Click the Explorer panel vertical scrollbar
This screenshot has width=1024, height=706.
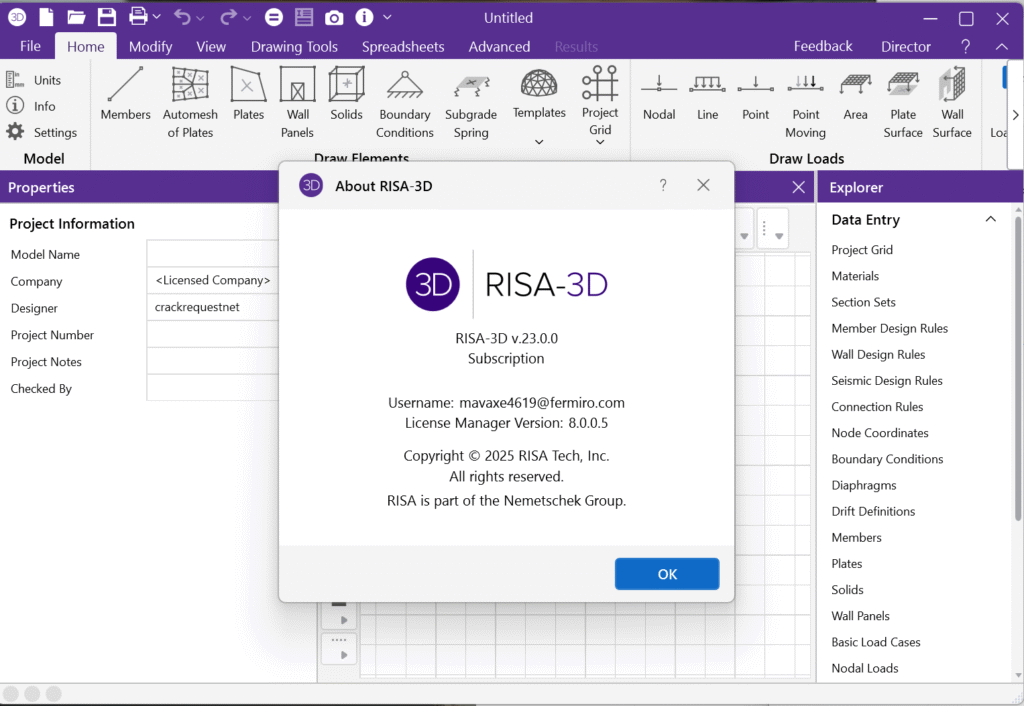point(1017,369)
